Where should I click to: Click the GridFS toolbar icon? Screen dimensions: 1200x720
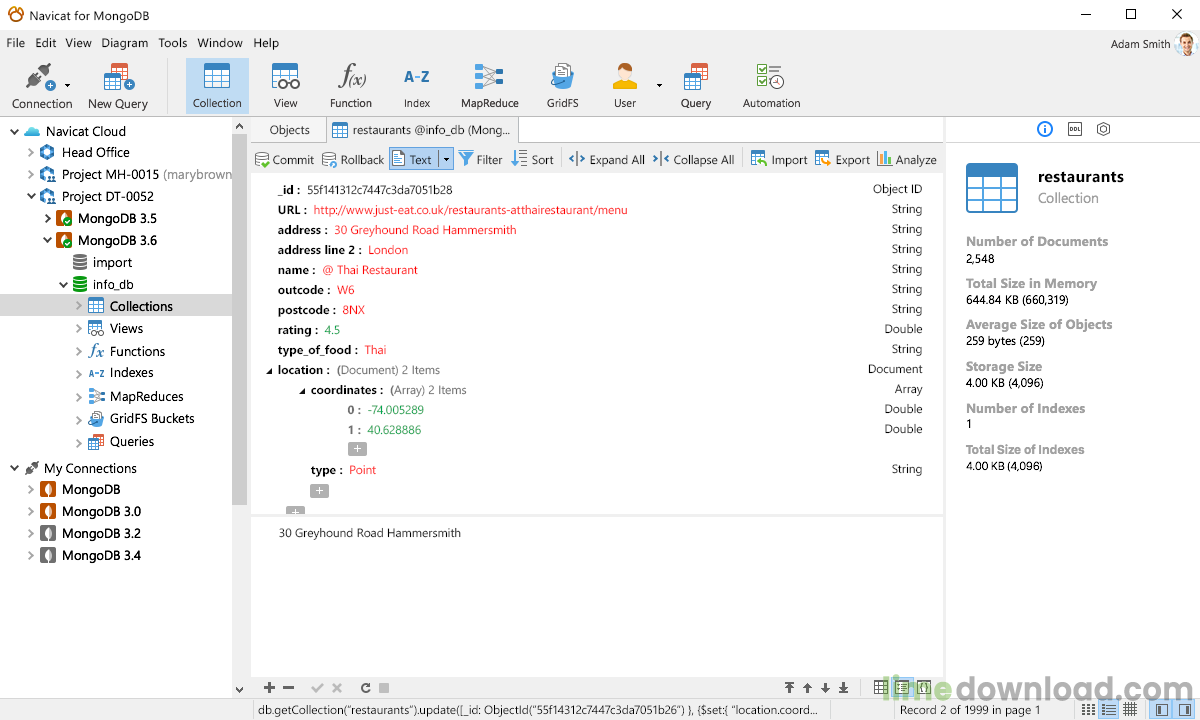click(x=562, y=86)
